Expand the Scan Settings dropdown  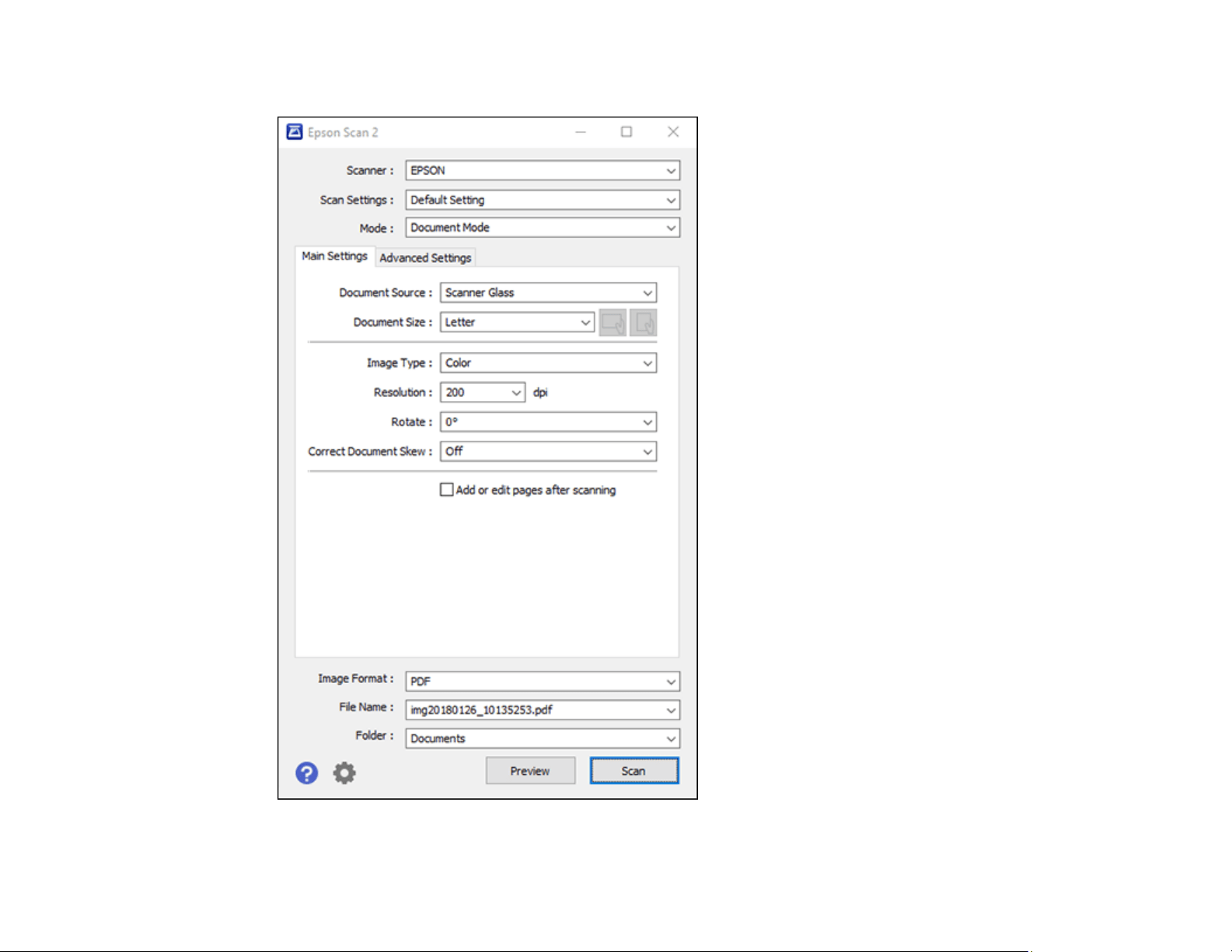[x=543, y=200]
